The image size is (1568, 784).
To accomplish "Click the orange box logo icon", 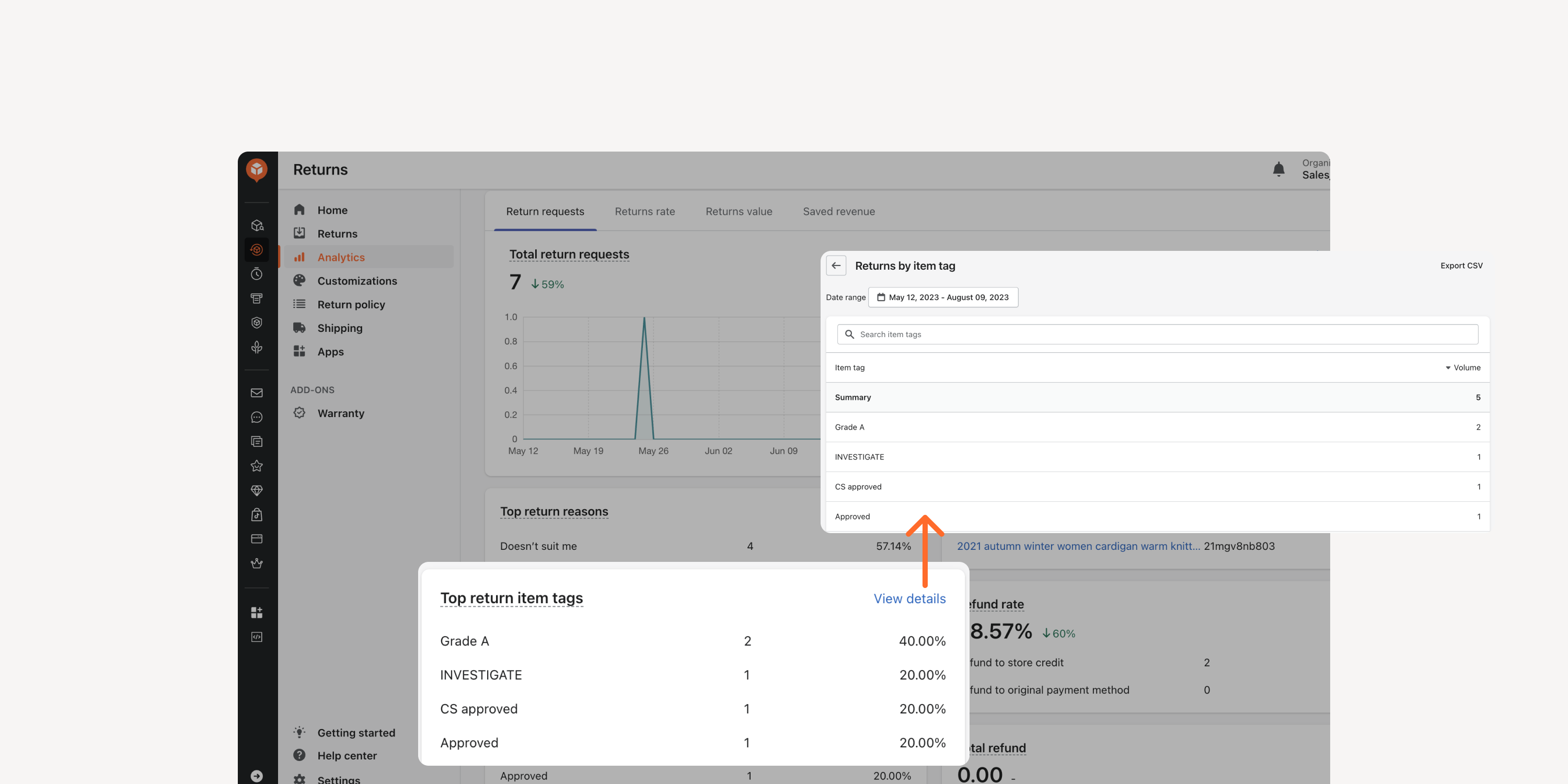I will coord(256,170).
